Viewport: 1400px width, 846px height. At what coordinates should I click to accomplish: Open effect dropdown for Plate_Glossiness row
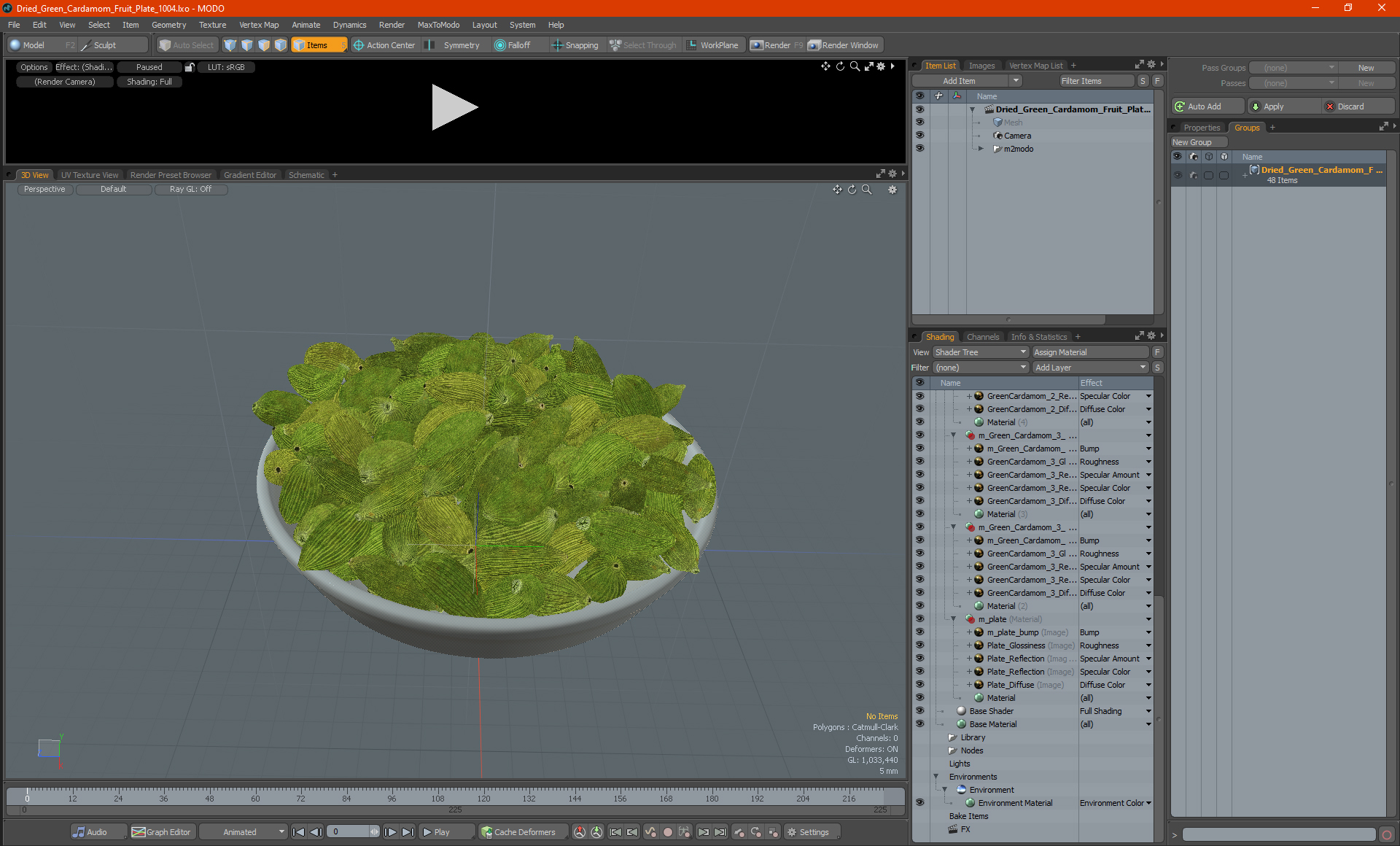click(x=1148, y=645)
